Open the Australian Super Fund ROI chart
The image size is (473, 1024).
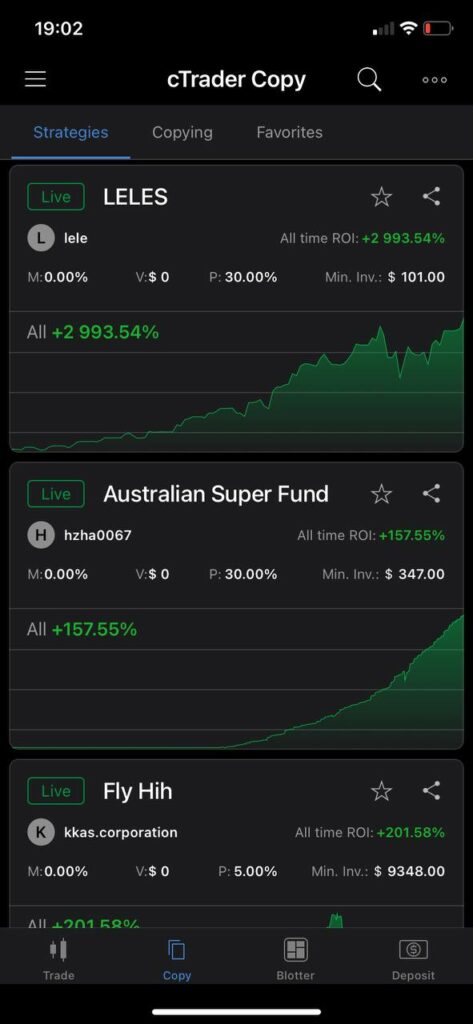click(x=236, y=679)
